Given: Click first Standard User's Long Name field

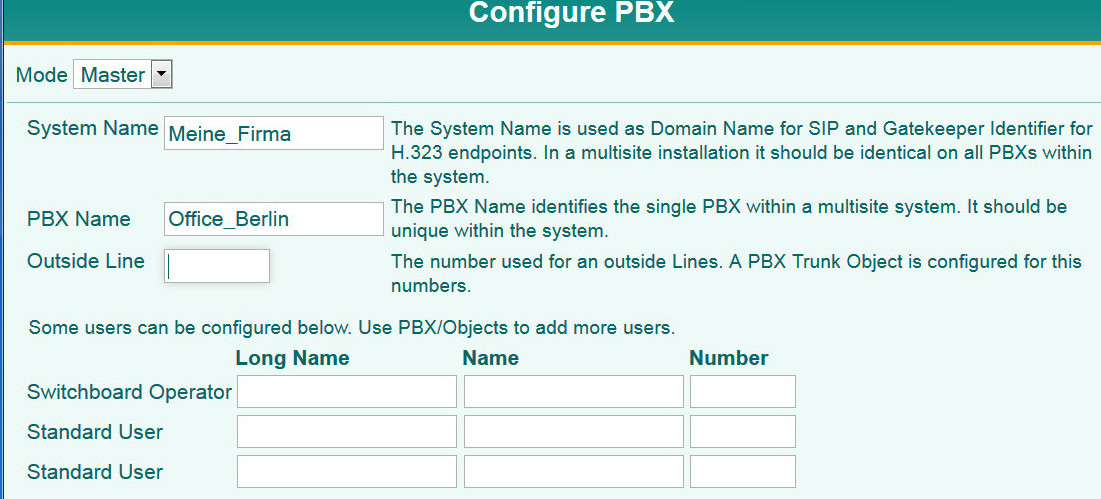Looking at the screenshot, I should point(346,432).
